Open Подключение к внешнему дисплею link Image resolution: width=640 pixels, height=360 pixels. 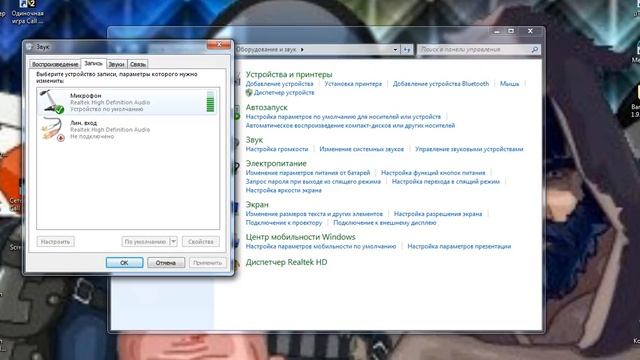pos(385,223)
